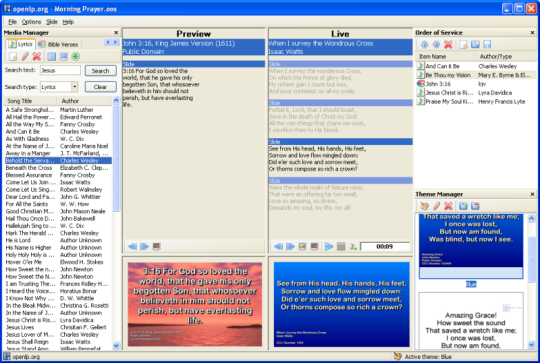Open the Slide menu

point(52,22)
